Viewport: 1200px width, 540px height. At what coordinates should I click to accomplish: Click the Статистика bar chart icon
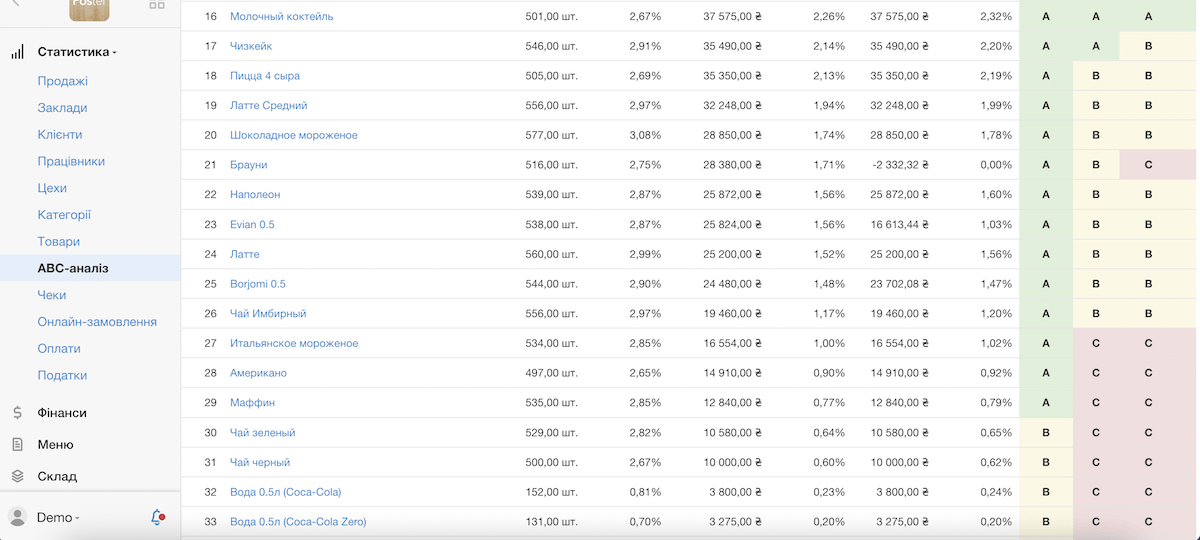coord(17,52)
